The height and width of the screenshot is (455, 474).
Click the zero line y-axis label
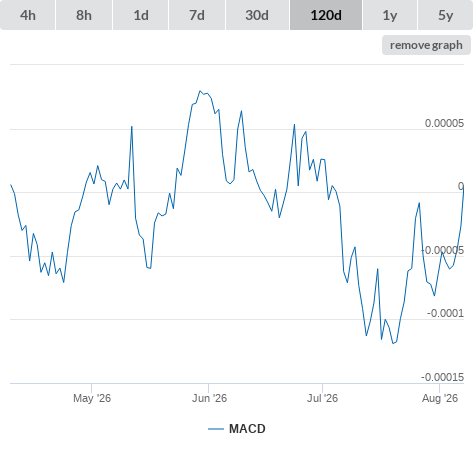[461, 186]
